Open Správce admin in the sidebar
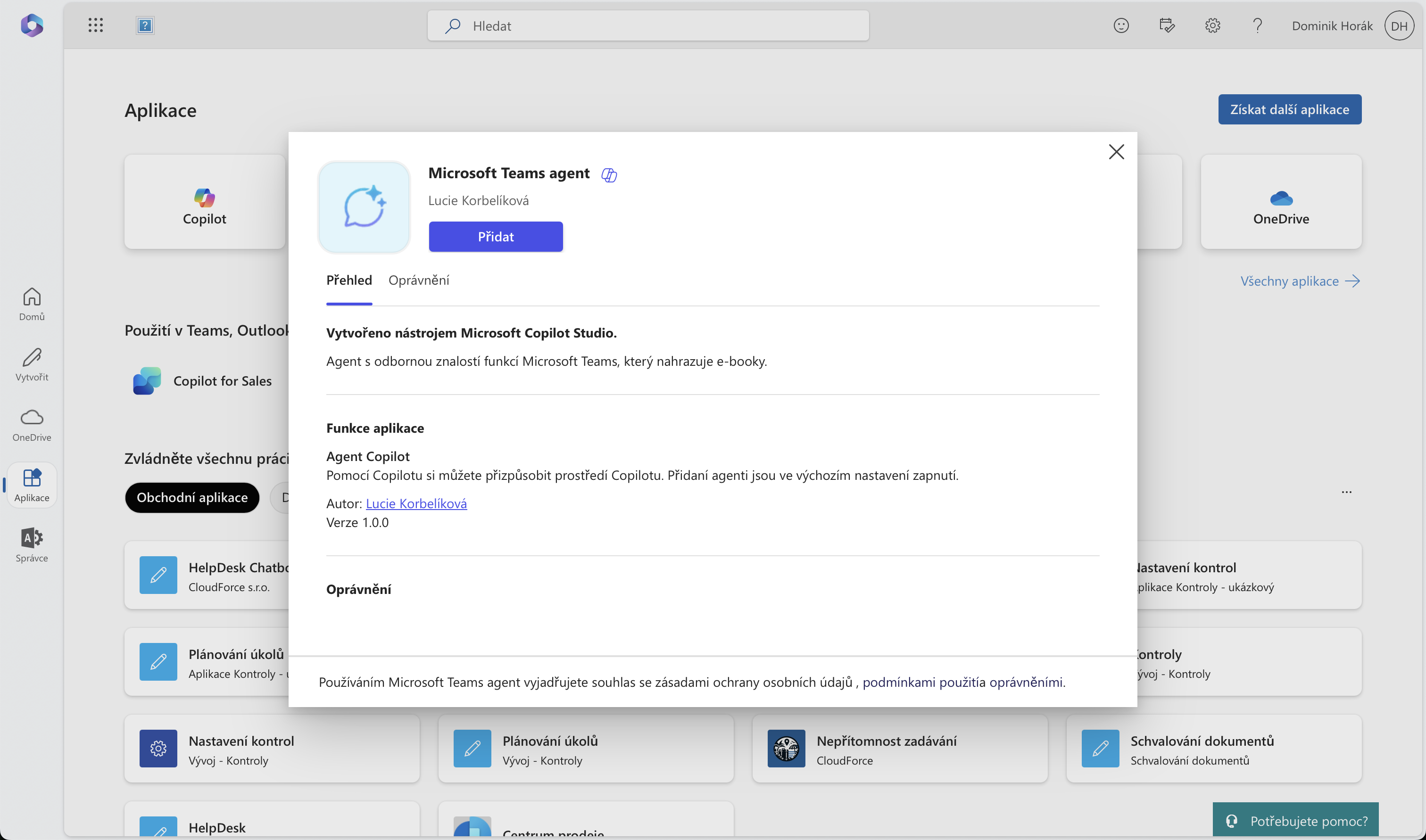 [32, 546]
